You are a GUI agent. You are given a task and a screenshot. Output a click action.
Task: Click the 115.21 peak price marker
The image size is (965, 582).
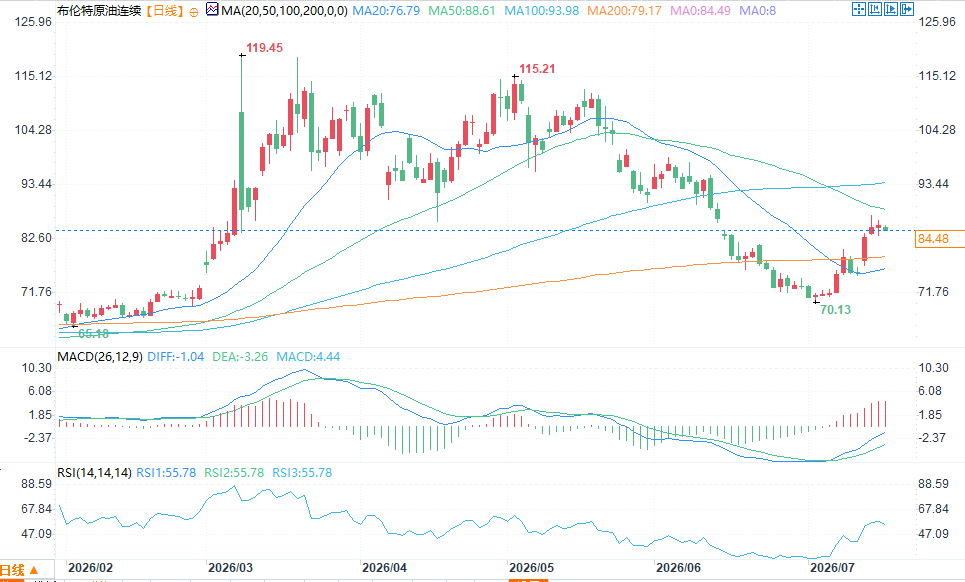pos(537,69)
